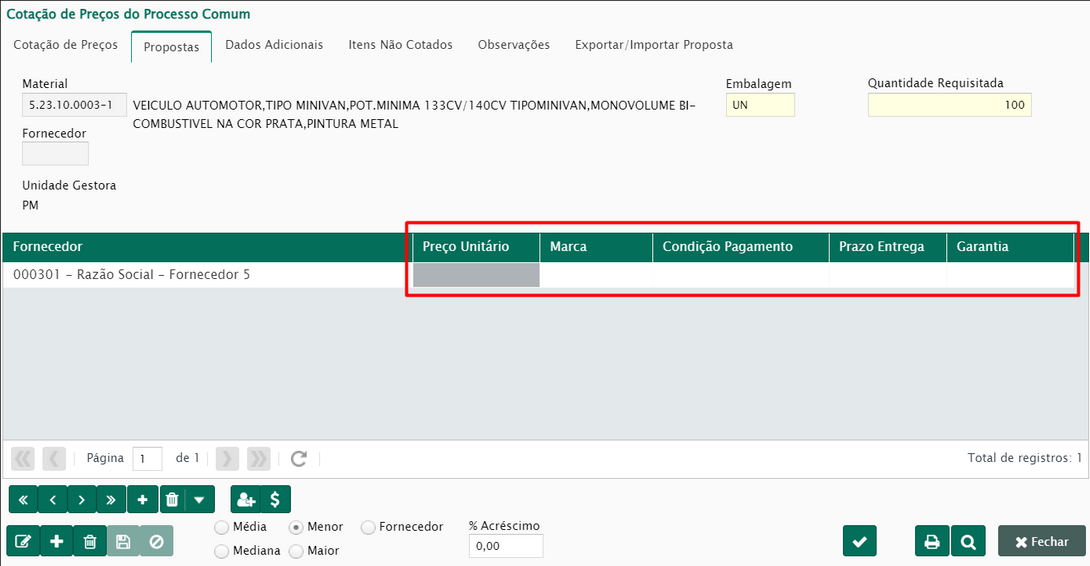Viewport: 1090px width, 566px height.
Task: Open the Exportar/Importar Proposta tab
Action: coord(653,45)
